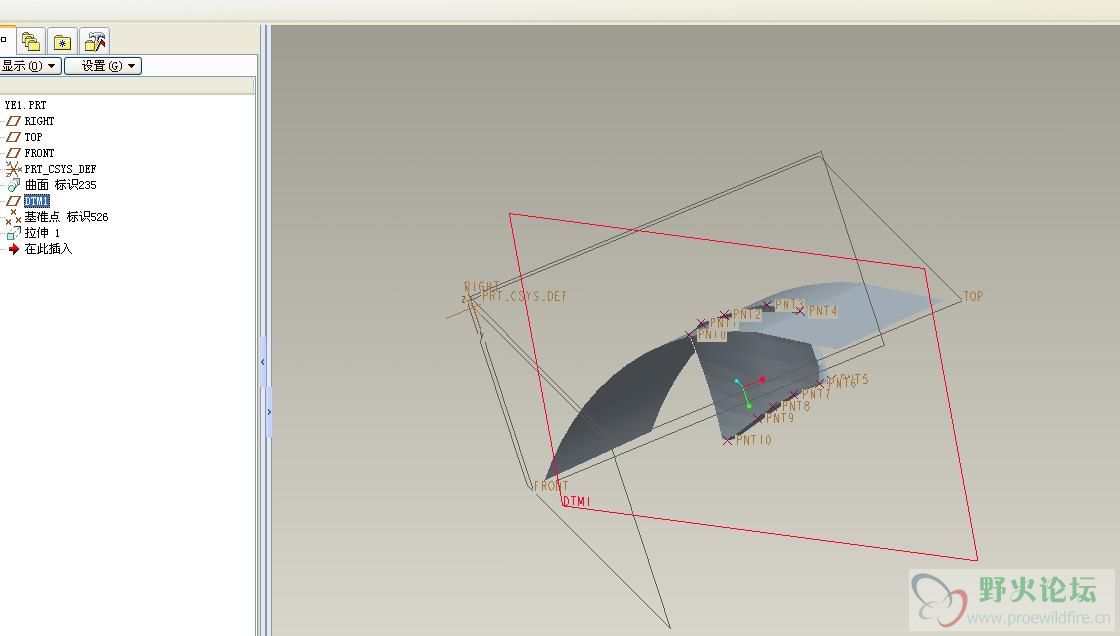Select the YE1.PRT root node

tap(25, 105)
